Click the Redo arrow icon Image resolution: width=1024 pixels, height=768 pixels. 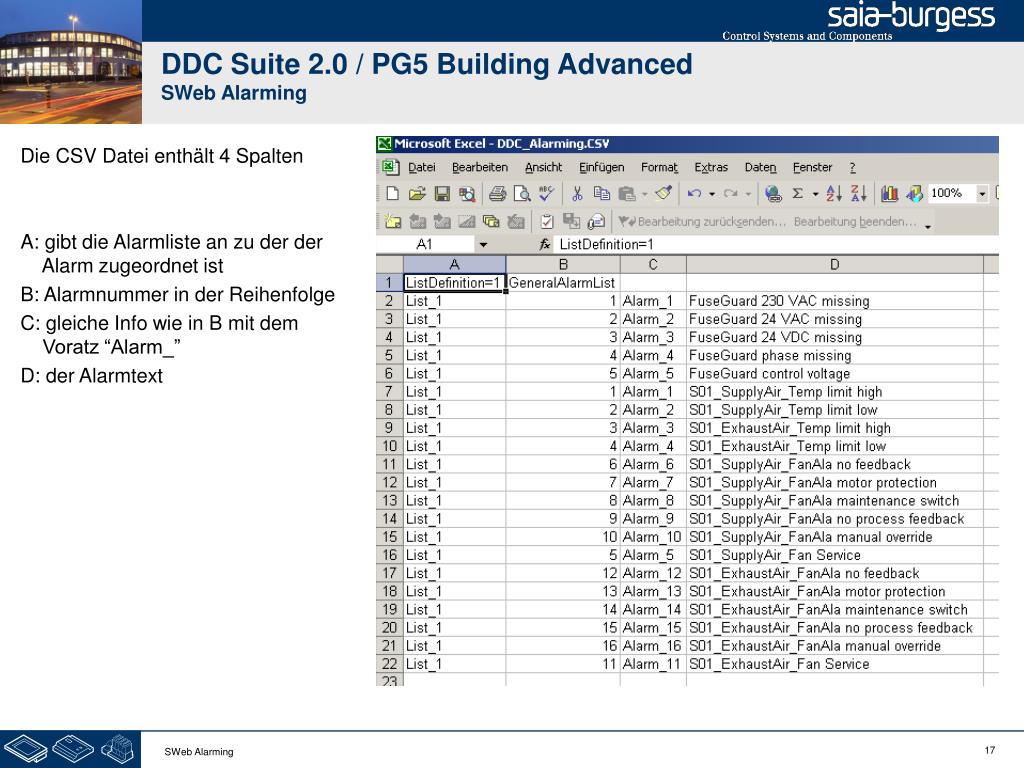(x=730, y=193)
